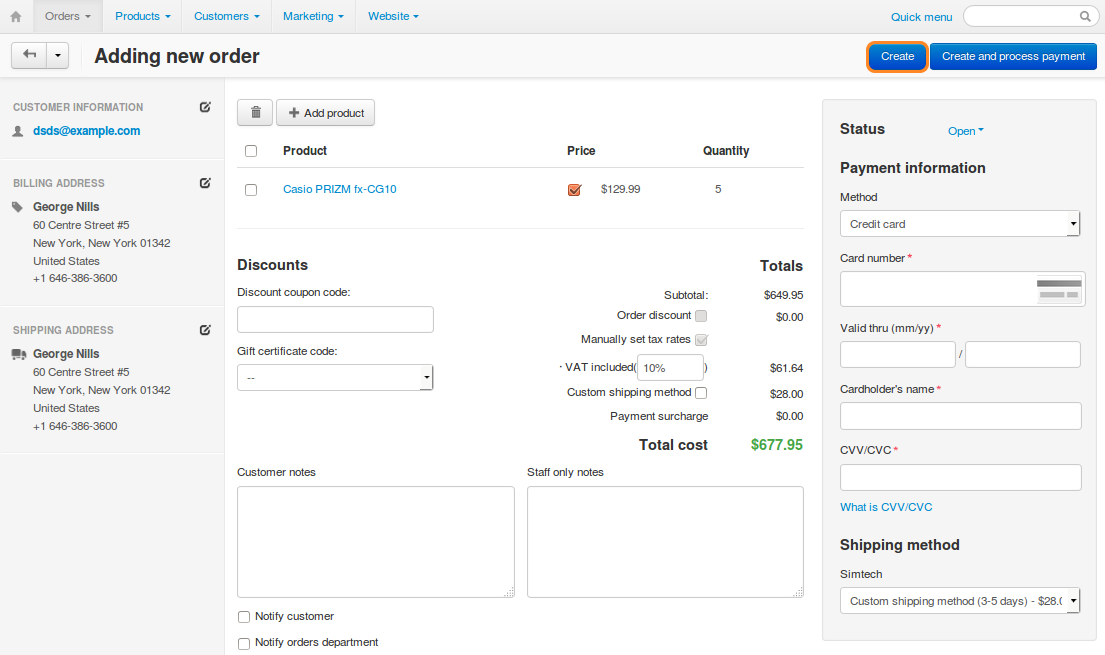Click the customer user icon
This screenshot has width=1105, height=655.
(18, 131)
